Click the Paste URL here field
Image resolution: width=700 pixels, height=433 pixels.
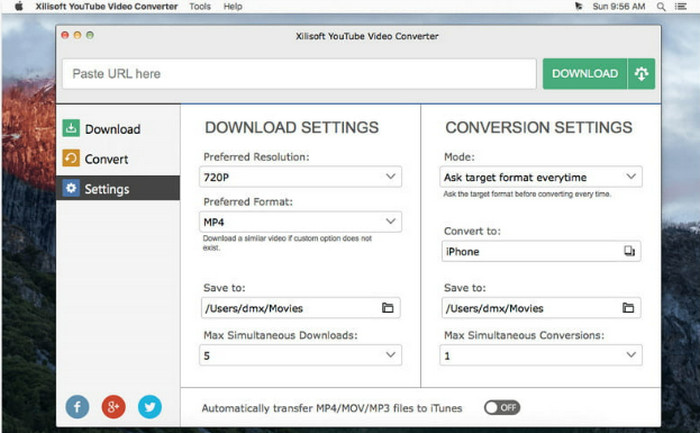(300, 73)
